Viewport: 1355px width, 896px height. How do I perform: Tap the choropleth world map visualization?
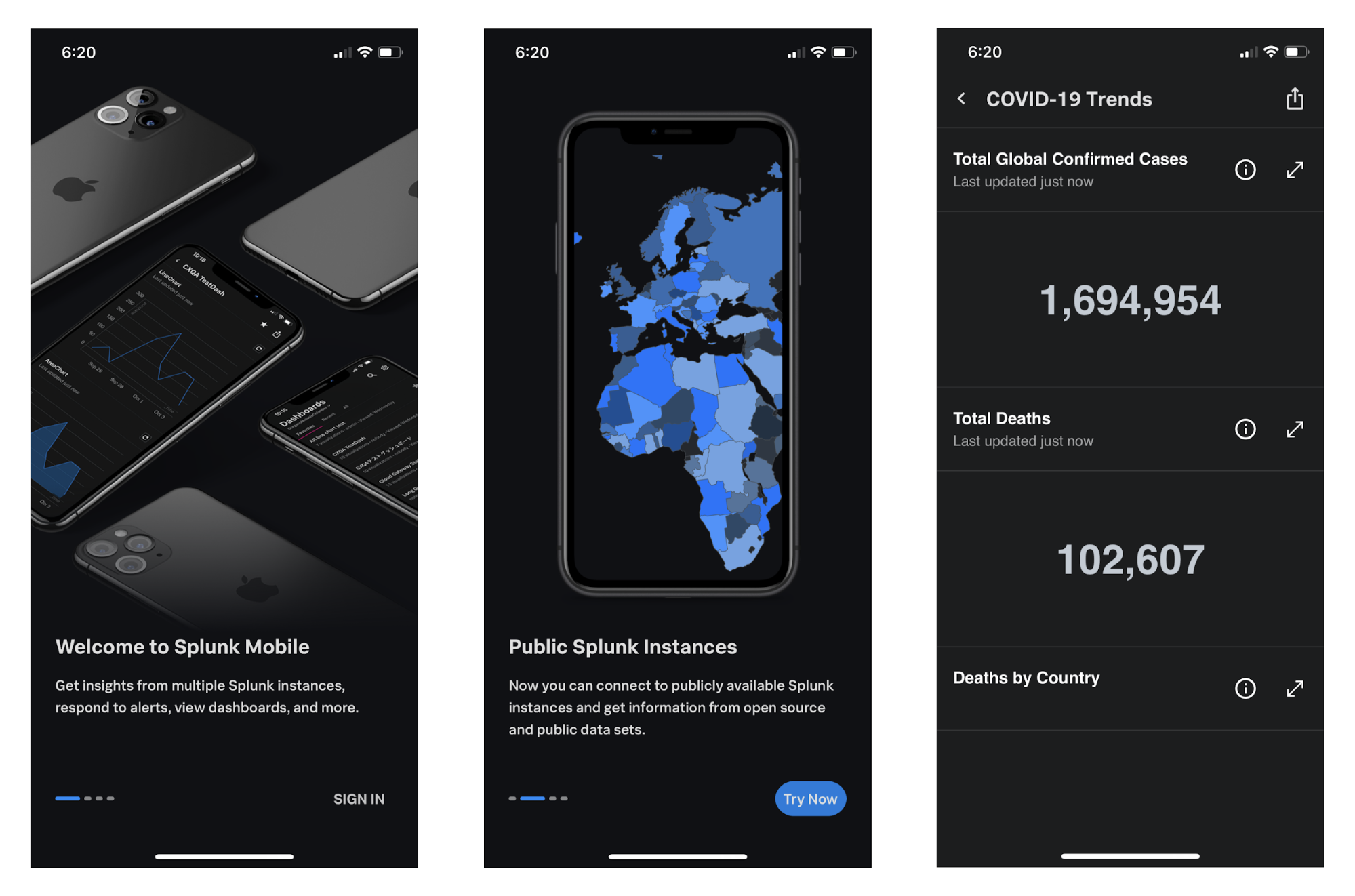(678, 370)
